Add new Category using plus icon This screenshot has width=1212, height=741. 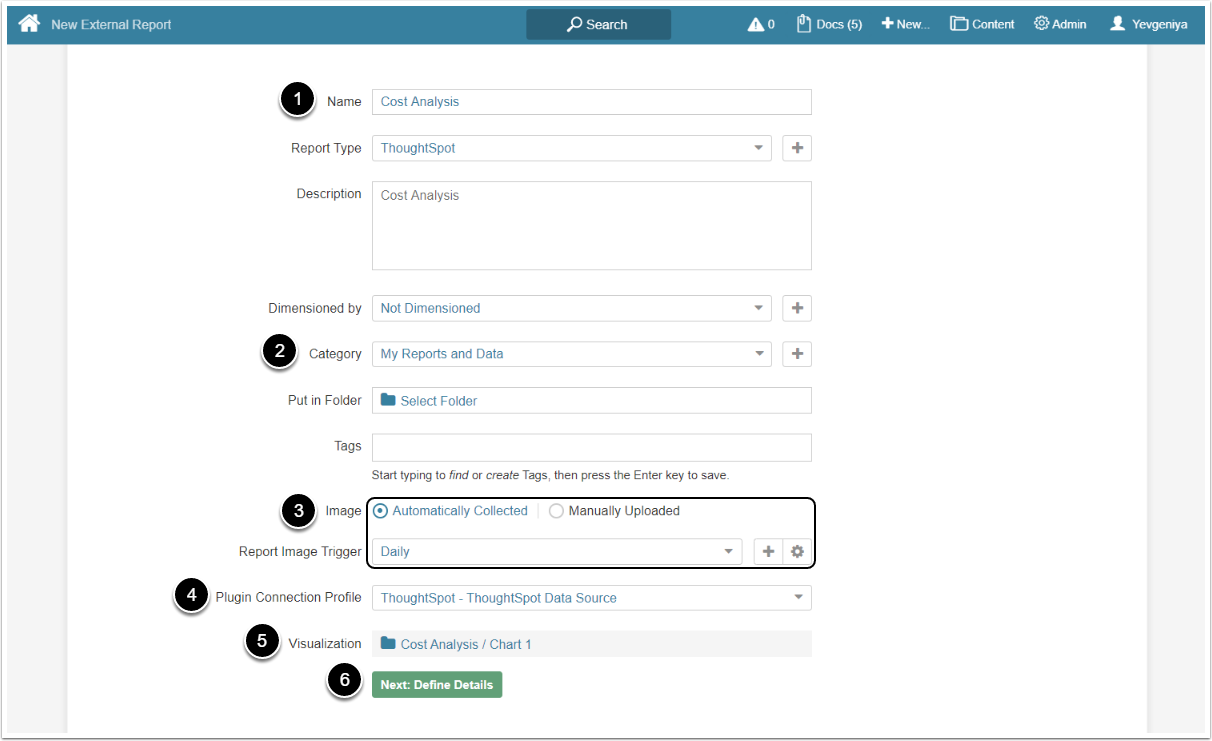point(797,354)
